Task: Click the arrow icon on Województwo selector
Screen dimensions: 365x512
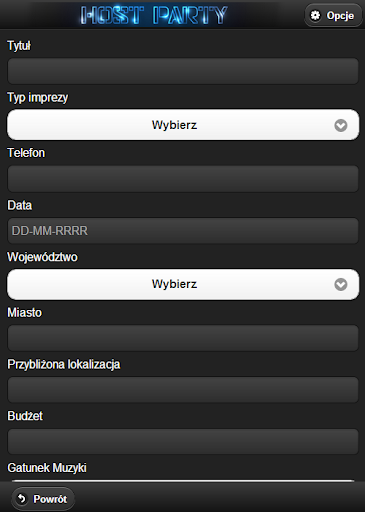Action: [x=341, y=284]
